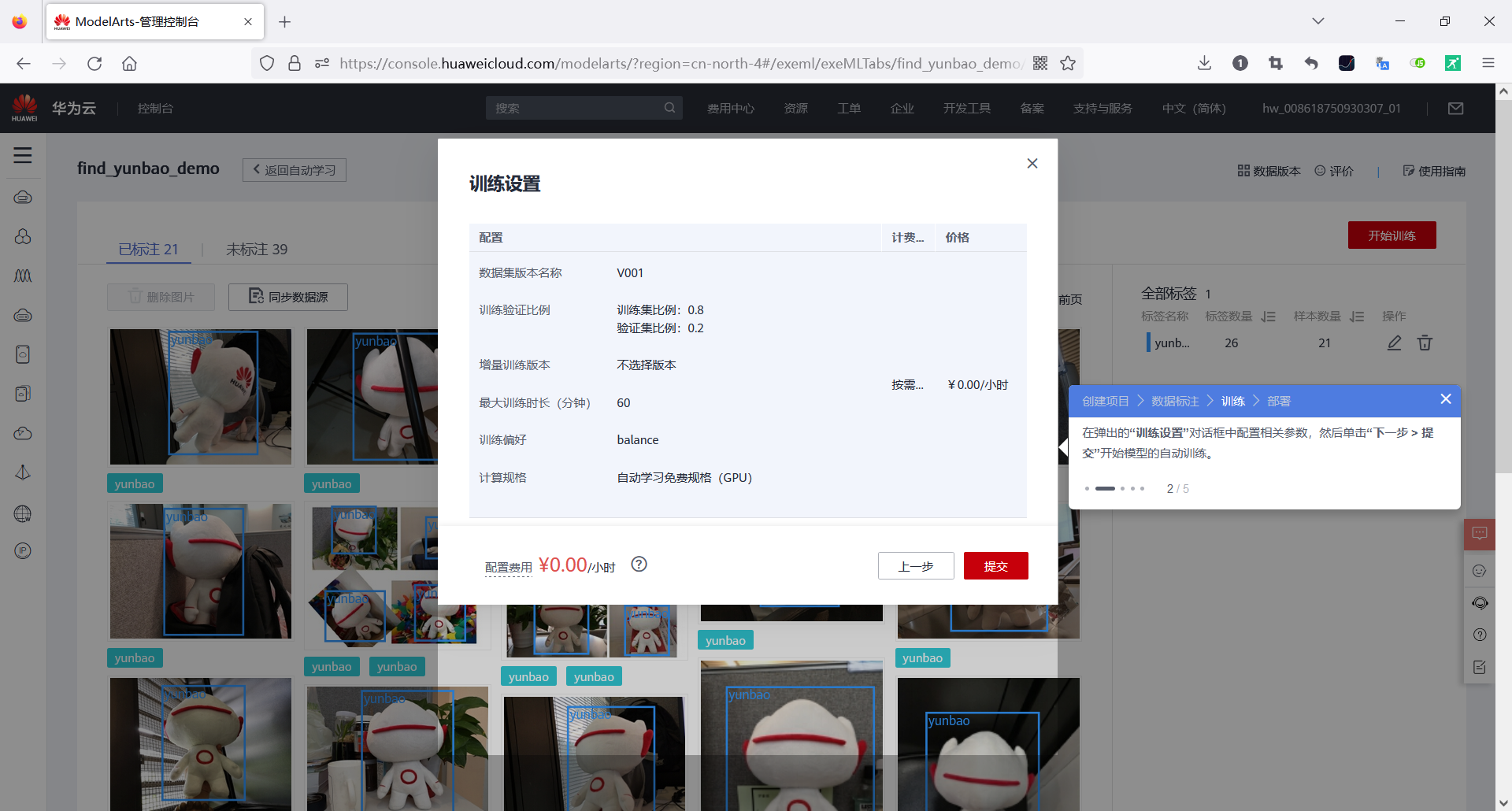Image resolution: width=1512 pixels, height=811 pixels.
Task: Open the customer service headset icon
Action: coord(1480,603)
